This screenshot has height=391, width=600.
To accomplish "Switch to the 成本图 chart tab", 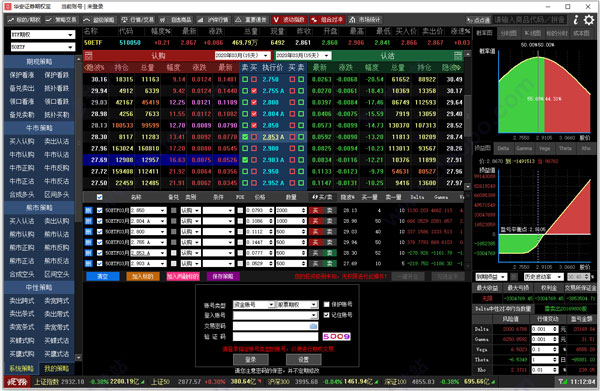I will [581, 33].
